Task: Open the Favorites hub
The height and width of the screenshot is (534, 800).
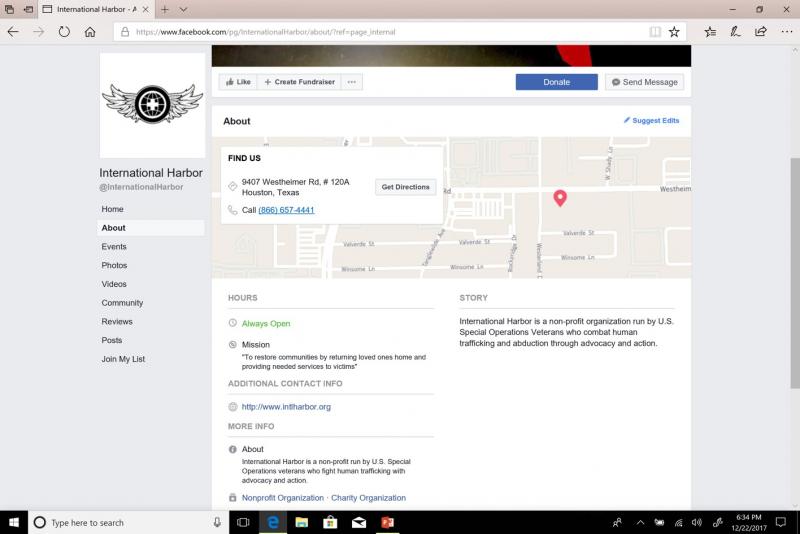Action: pos(710,32)
